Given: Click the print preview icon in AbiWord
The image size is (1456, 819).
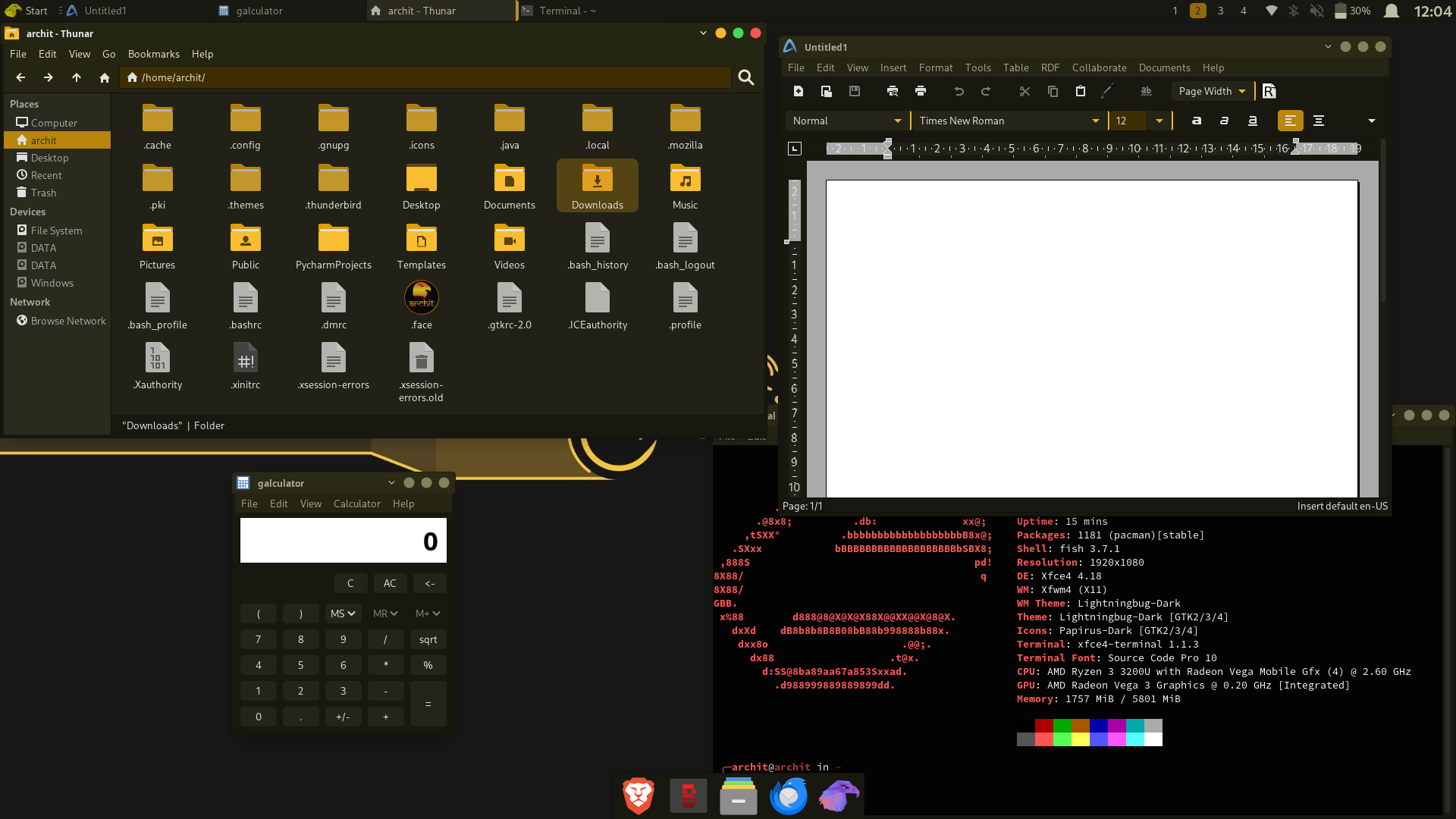Looking at the screenshot, I should click(x=892, y=91).
